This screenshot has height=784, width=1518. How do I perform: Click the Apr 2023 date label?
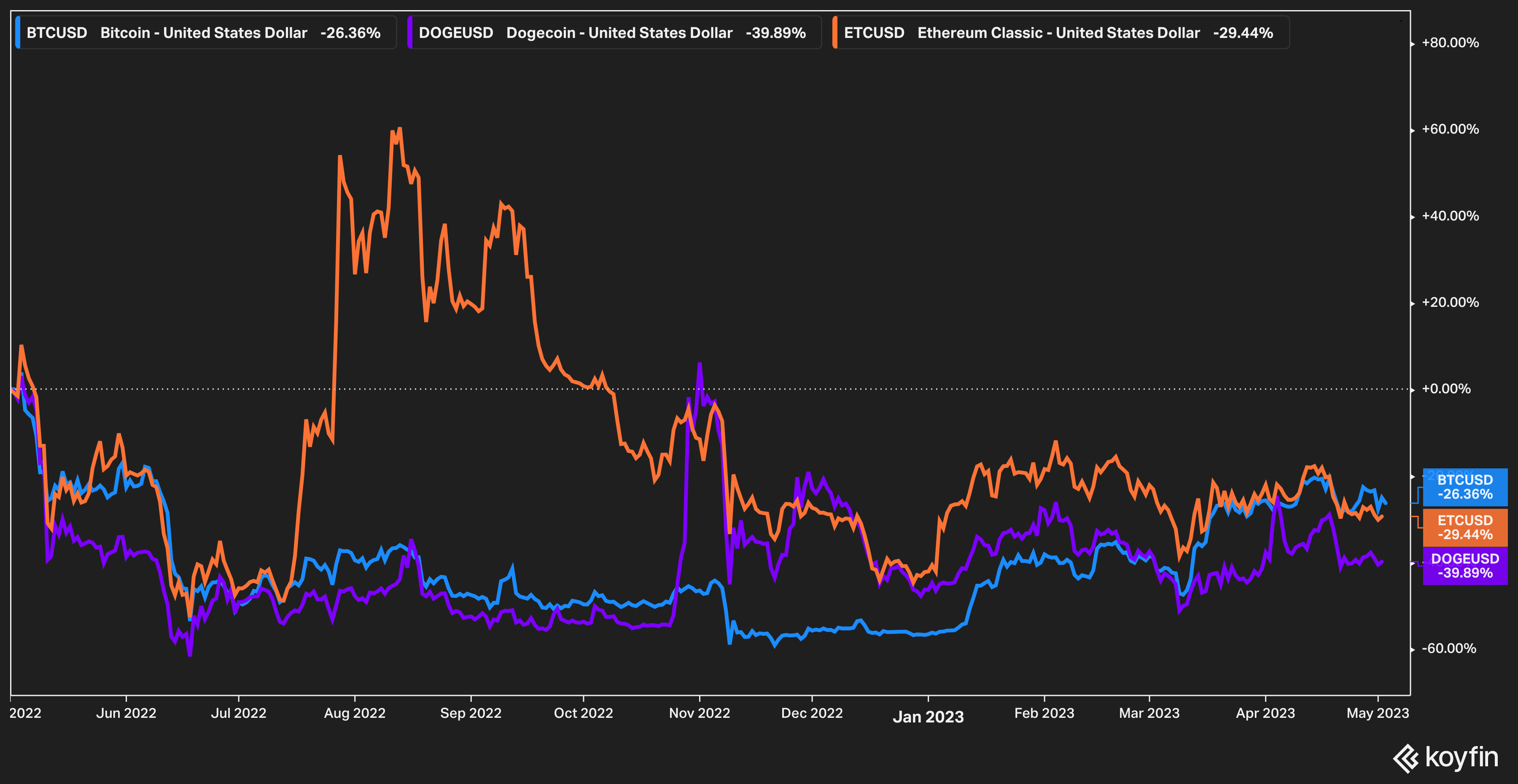1265,713
